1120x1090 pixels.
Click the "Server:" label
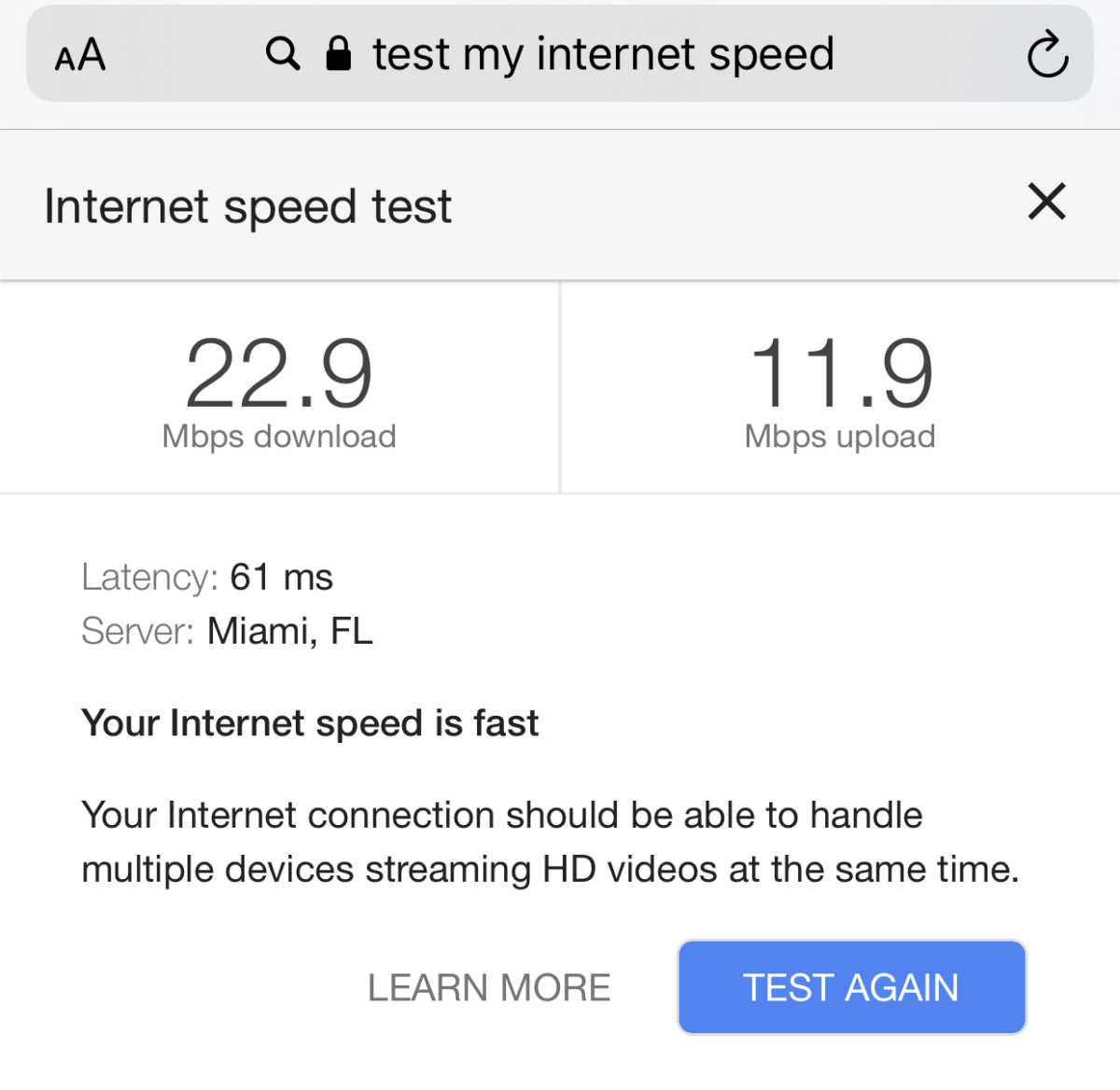coord(137,632)
